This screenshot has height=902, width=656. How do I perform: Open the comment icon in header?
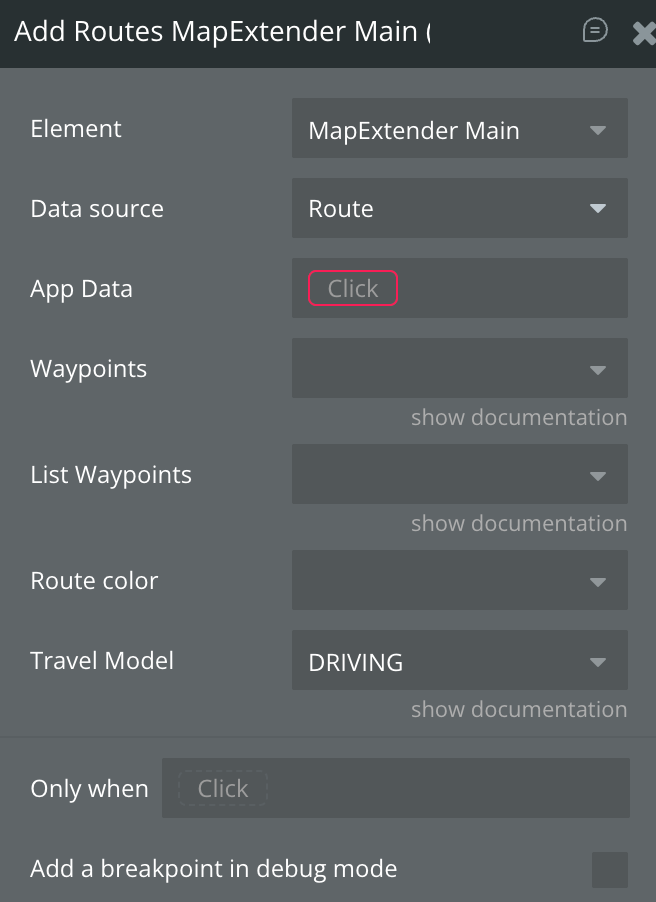595,31
